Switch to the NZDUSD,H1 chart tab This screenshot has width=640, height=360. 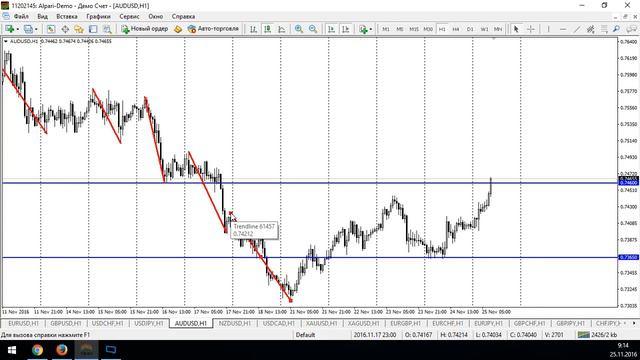click(x=235, y=323)
